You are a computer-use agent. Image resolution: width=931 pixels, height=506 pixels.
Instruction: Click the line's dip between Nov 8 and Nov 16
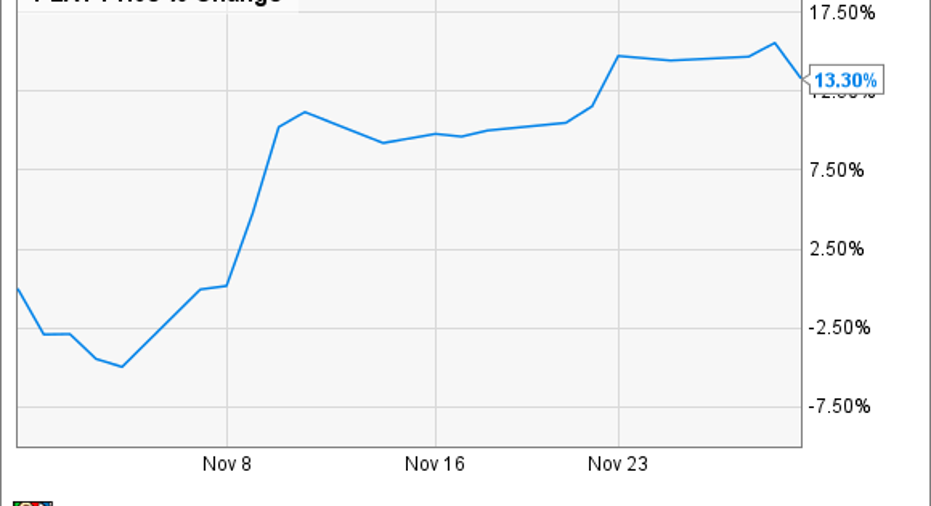[x=383, y=143]
